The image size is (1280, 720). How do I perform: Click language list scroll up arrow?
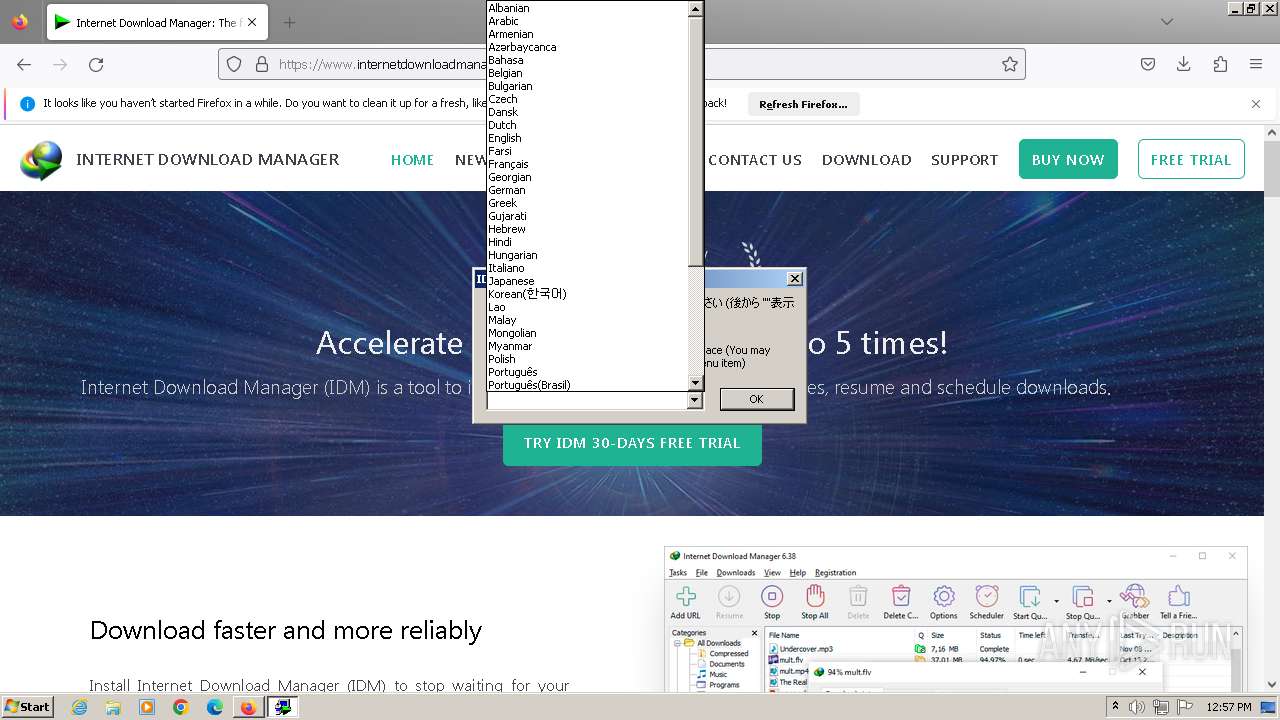point(696,8)
